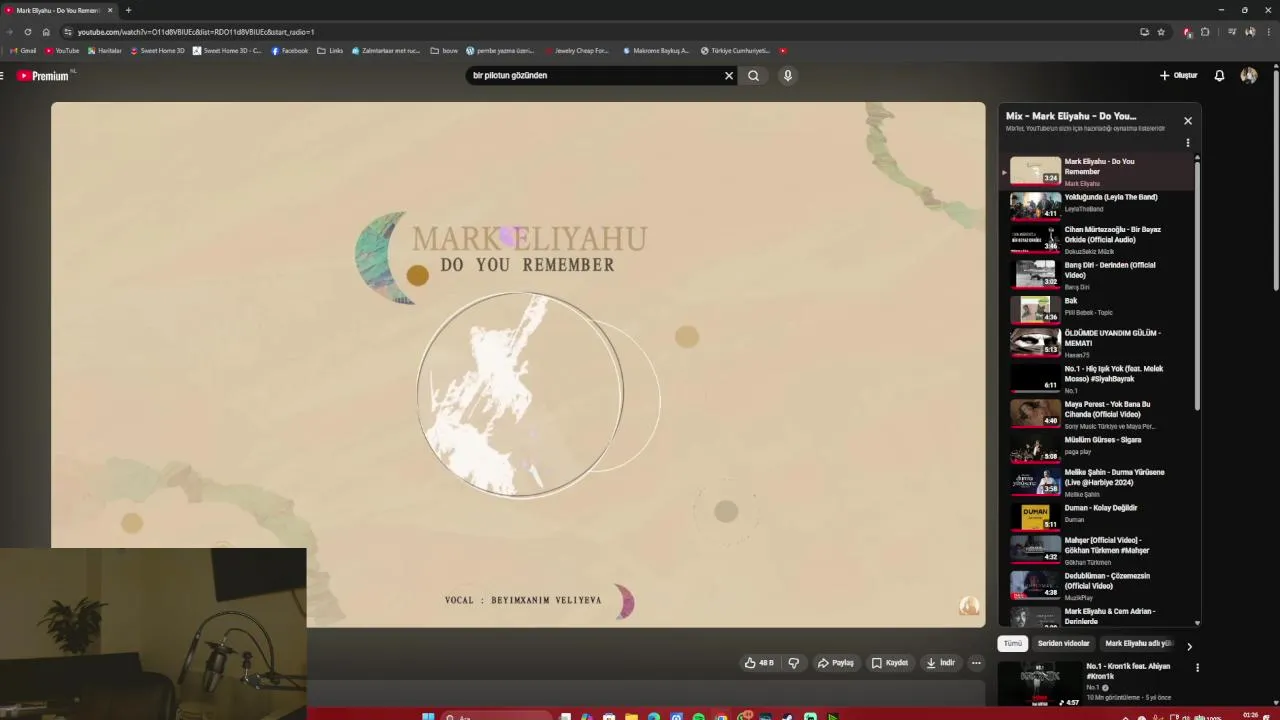Play No.1 - Hiç Işık Yok
The height and width of the screenshot is (720, 1280).
tap(1098, 379)
